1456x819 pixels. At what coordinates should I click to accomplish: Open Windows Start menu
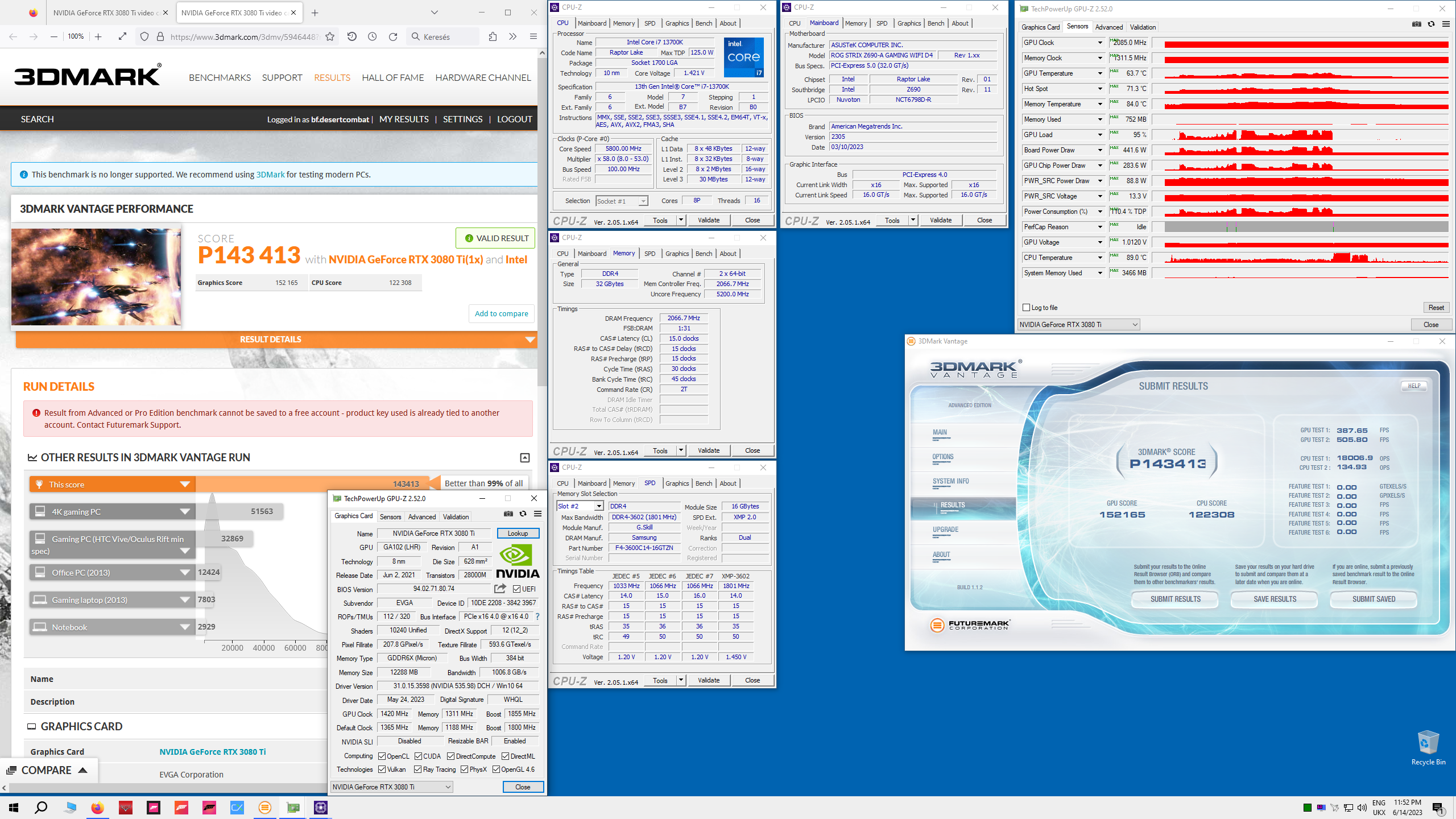14,808
